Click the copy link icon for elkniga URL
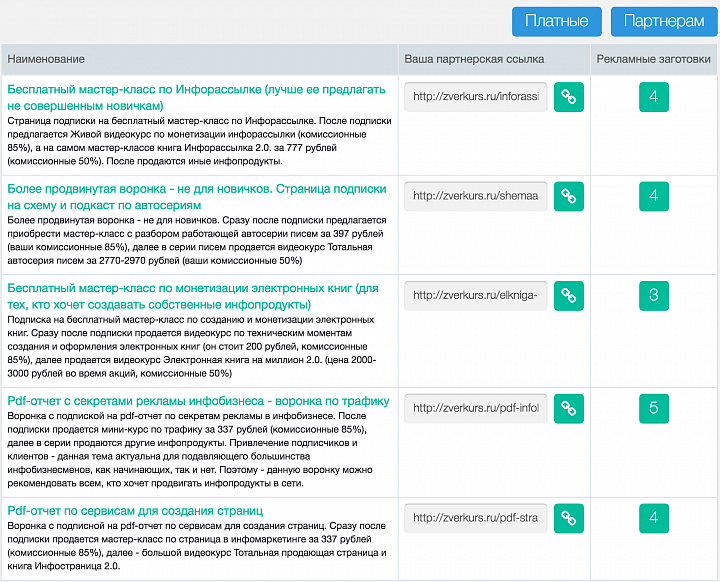Viewport: 720px width, 582px height. [x=568, y=295]
